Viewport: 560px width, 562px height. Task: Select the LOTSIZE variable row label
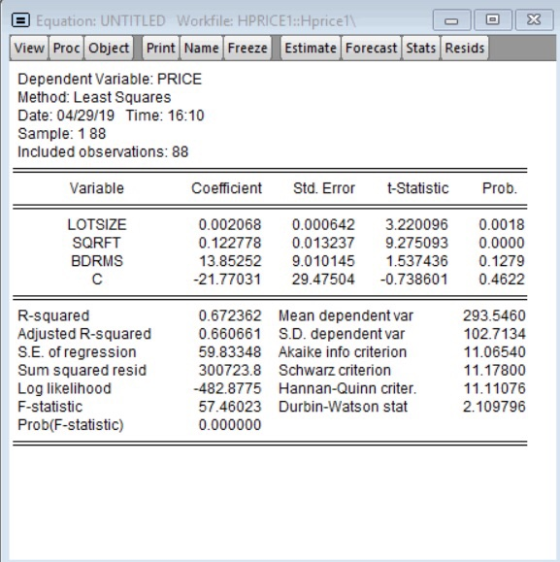[97, 225]
